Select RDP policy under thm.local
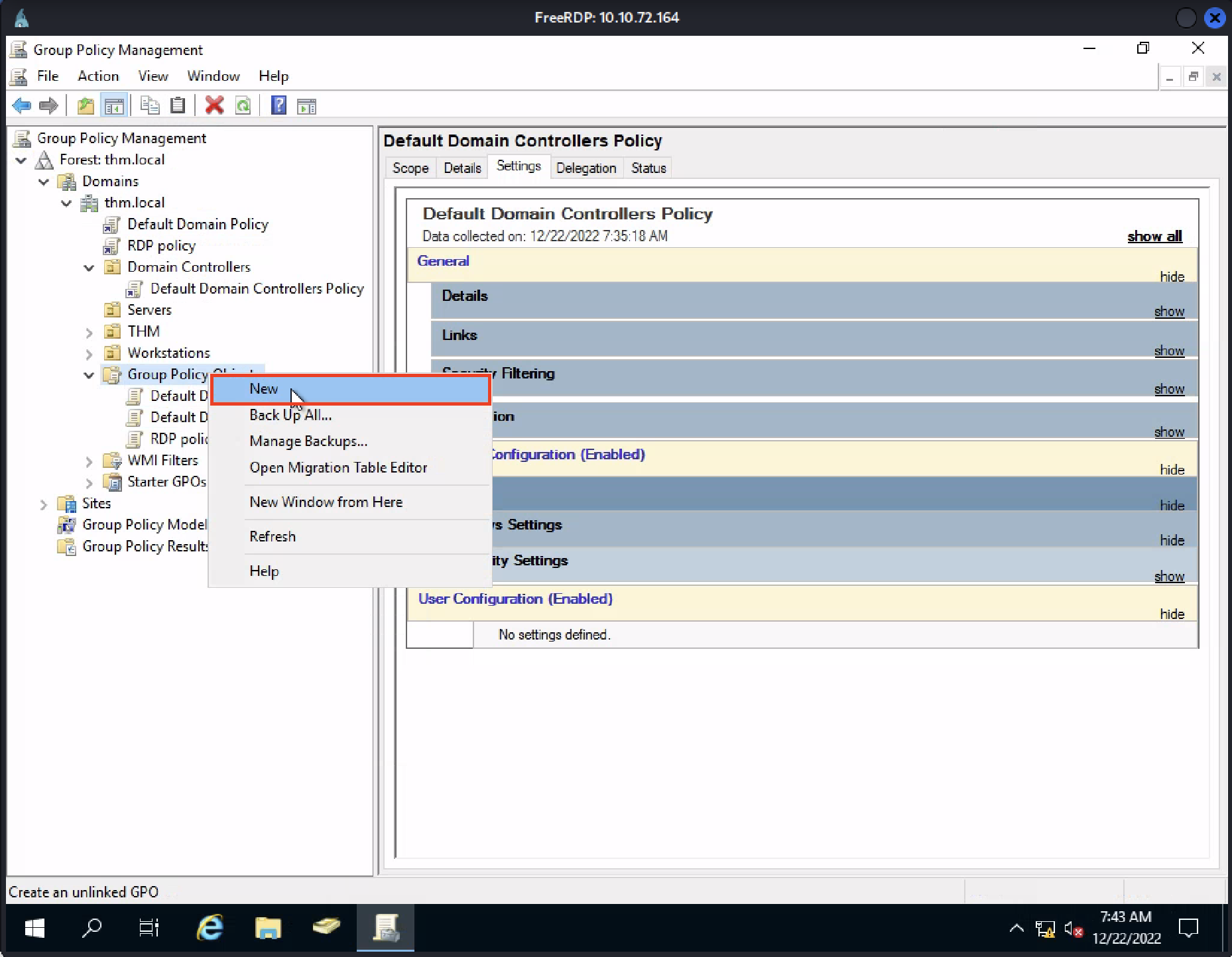This screenshot has width=1232, height=957. pyautogui.click(x=161, y=246)
